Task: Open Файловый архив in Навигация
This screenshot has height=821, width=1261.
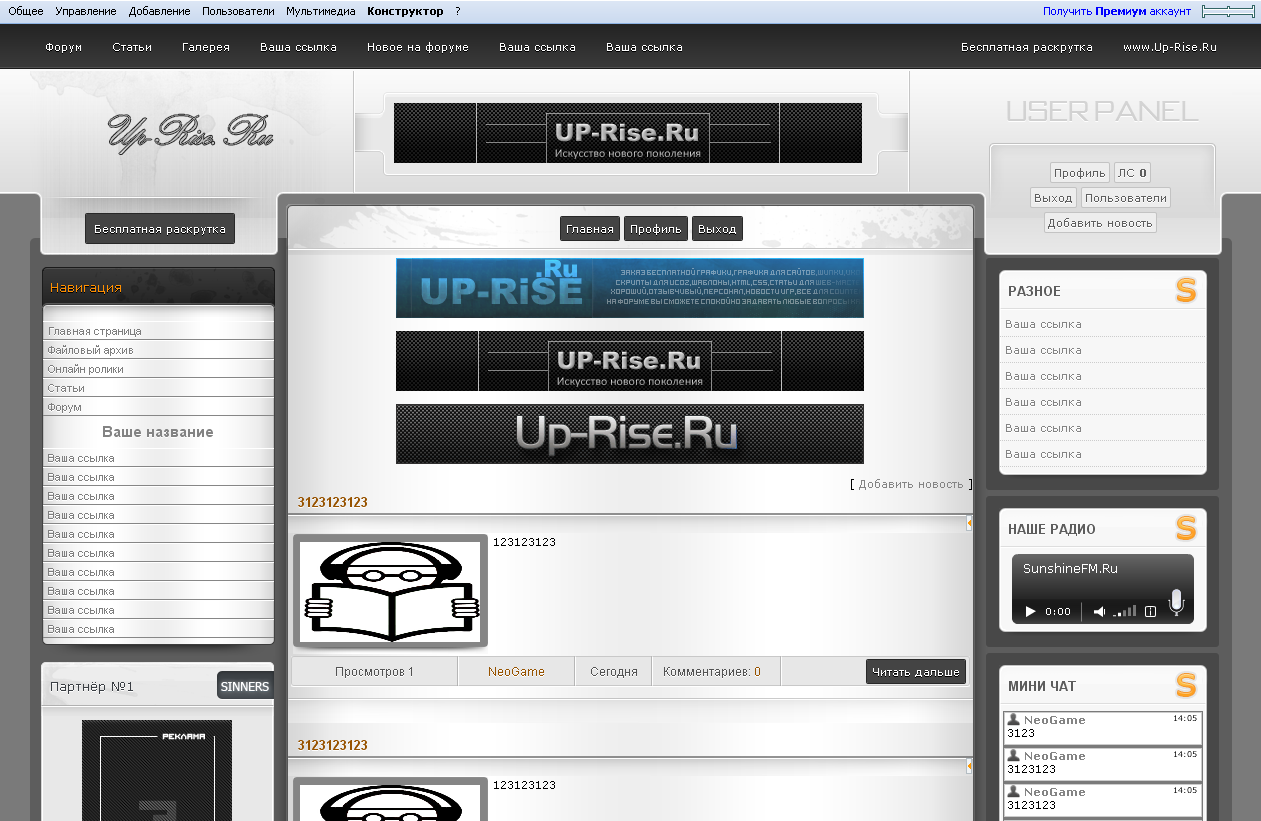Action: click(x=90, y=350)
